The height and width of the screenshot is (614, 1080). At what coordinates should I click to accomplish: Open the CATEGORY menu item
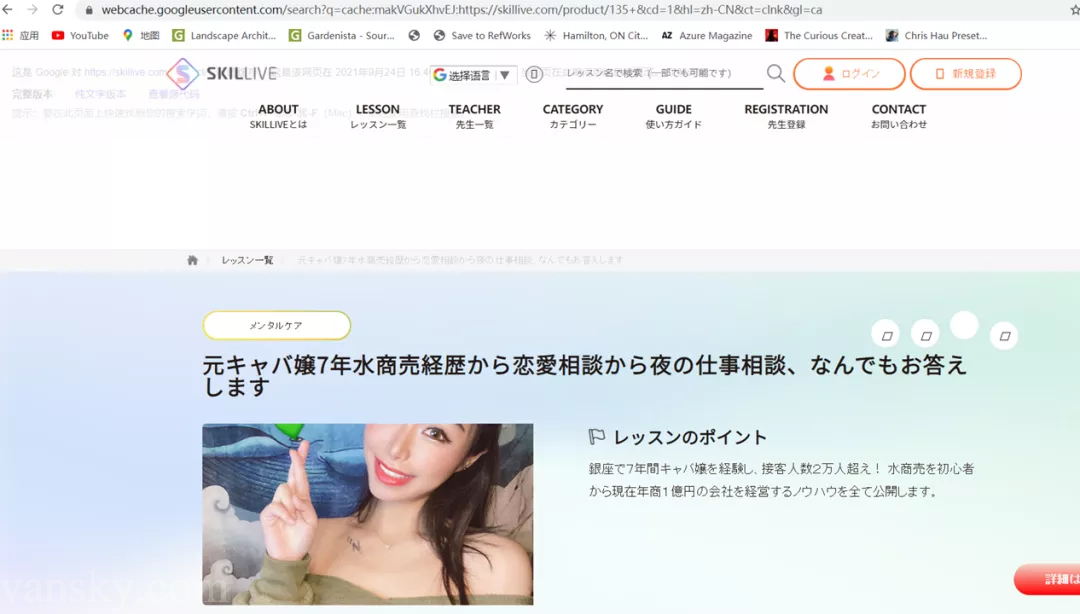[x=572, y=116]
